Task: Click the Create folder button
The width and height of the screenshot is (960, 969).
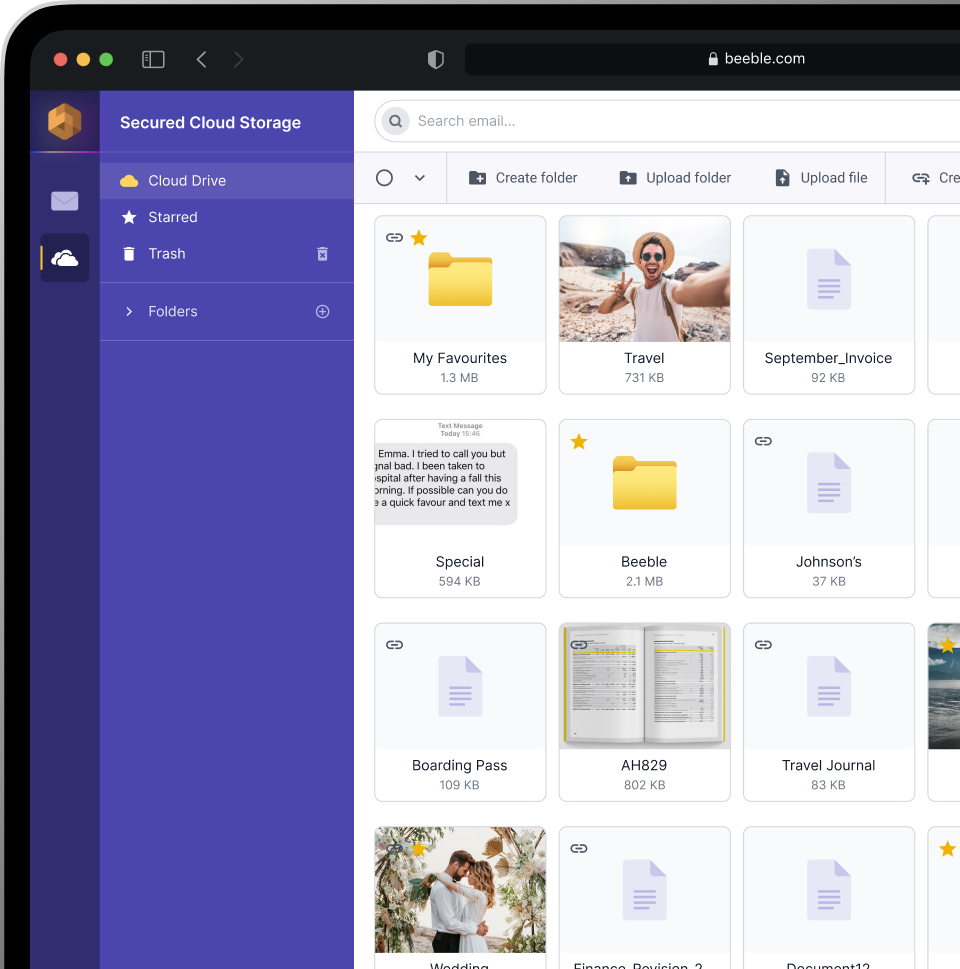Action: point(523,178)
